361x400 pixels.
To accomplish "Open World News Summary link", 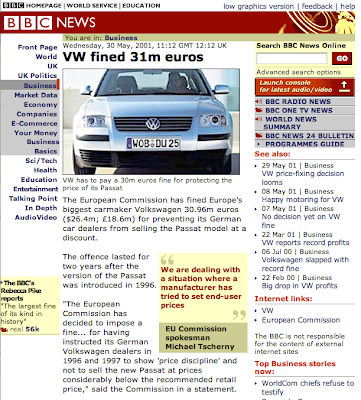I will tap(291, 123).
